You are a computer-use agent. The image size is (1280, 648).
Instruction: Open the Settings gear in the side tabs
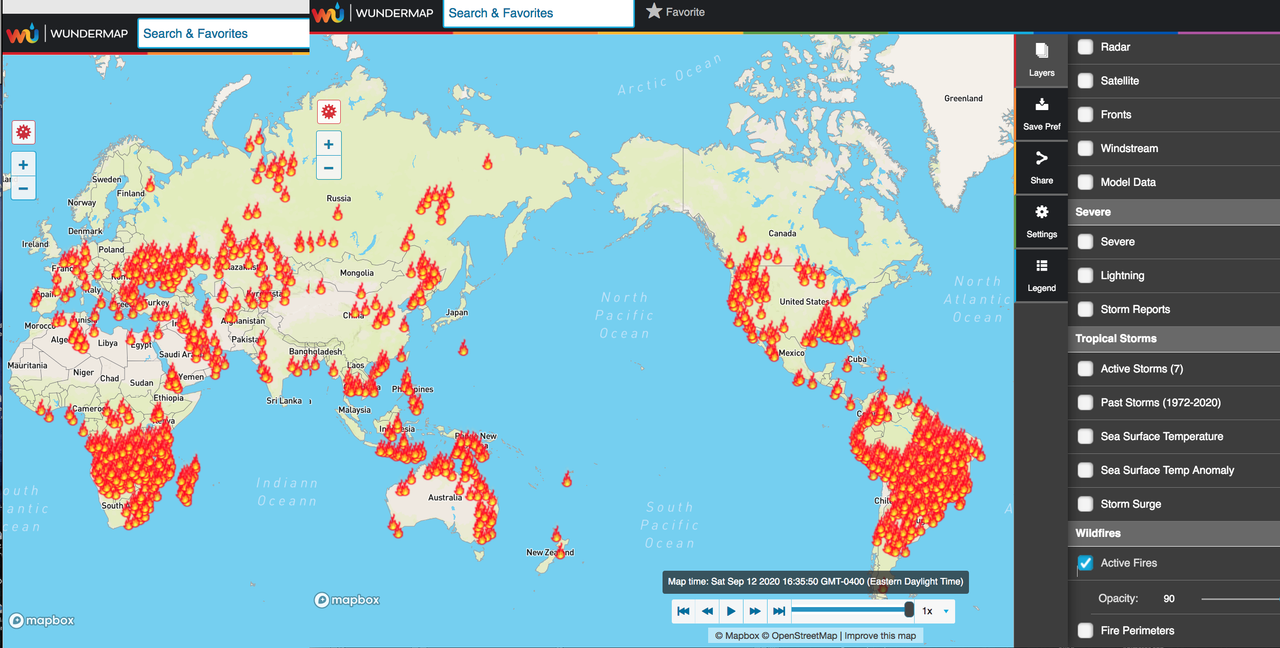click(x=1041, y=212)
